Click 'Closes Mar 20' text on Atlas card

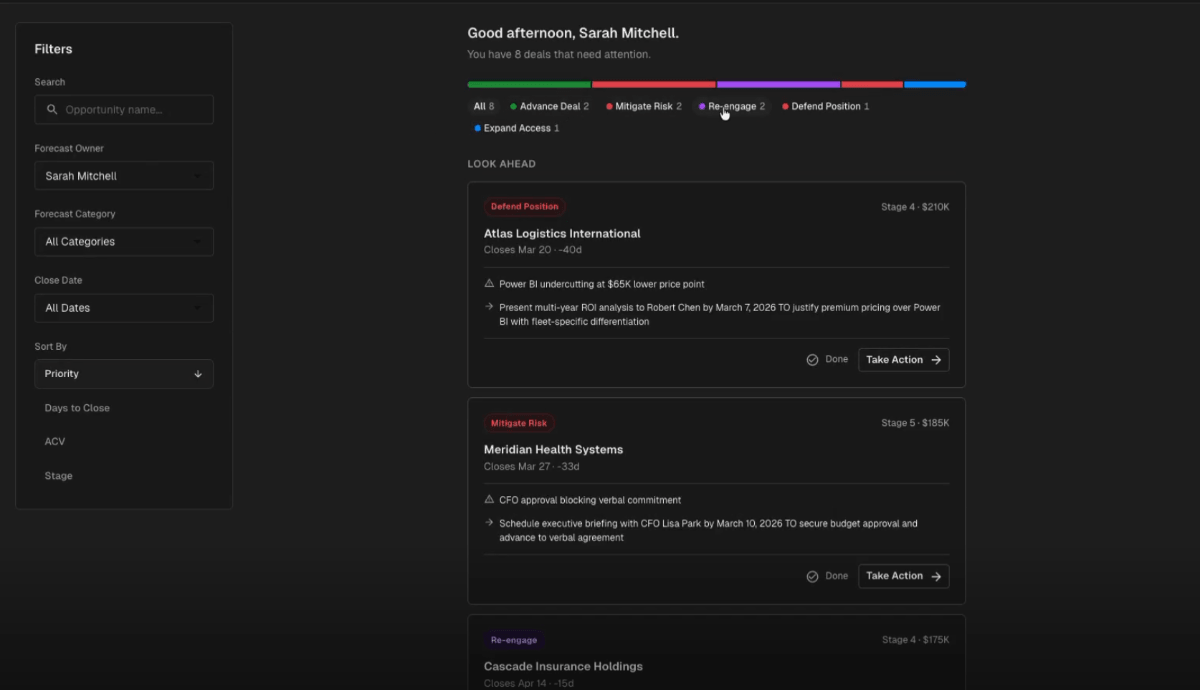(x=517, y=250)
